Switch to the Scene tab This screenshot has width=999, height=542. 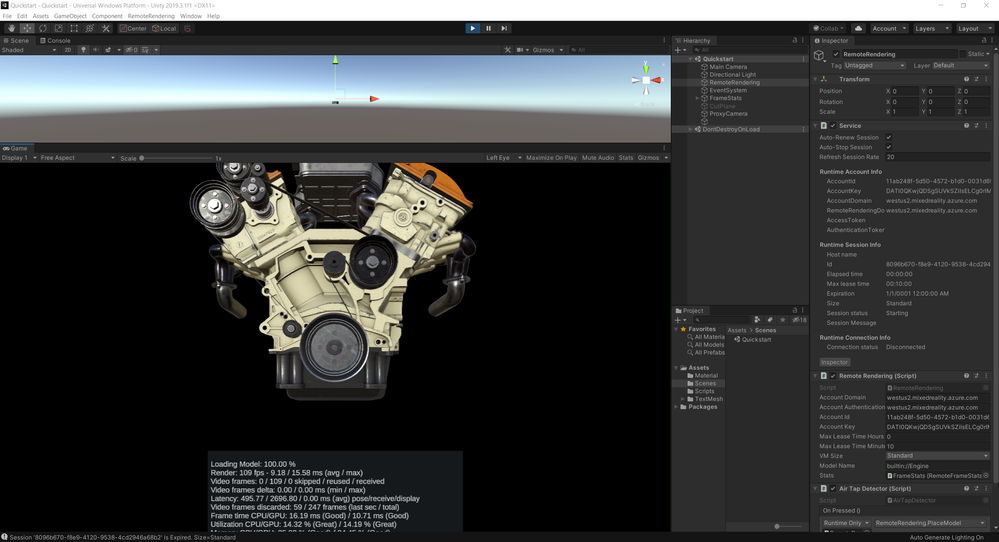[16, 40]
